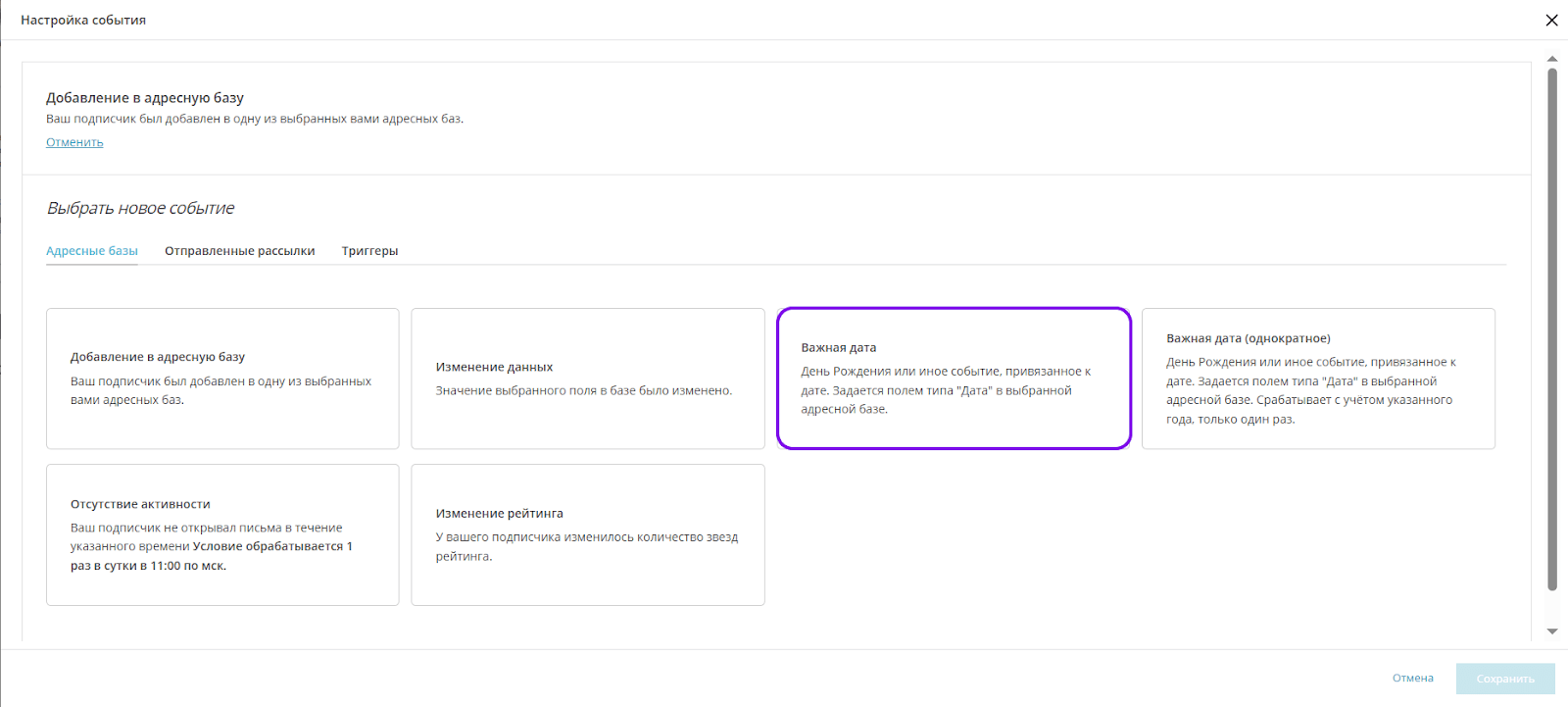The image size is (1568, 707).
Task: Click the scrollbar up arrow
Action: click(x=1552, y=59)
